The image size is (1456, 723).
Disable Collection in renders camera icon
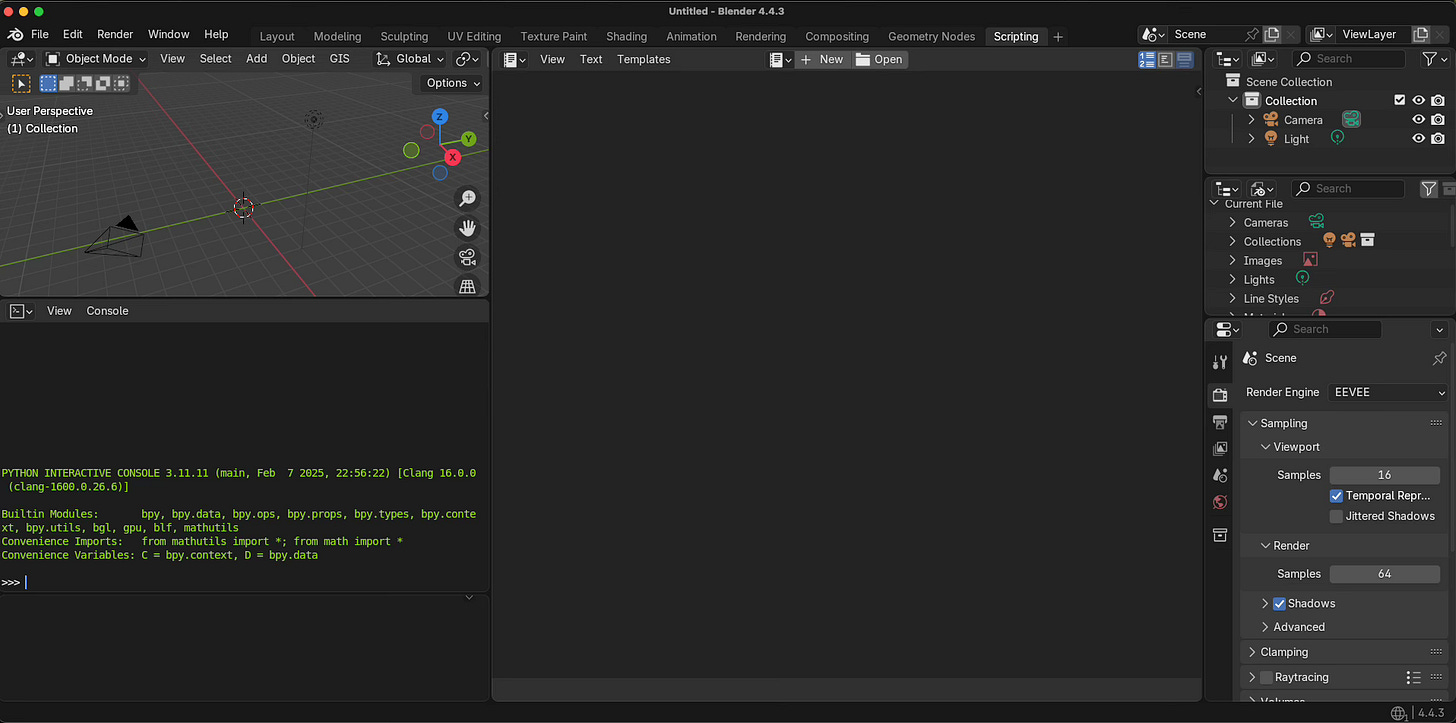pyautogui.click(x=1437, y=100)
